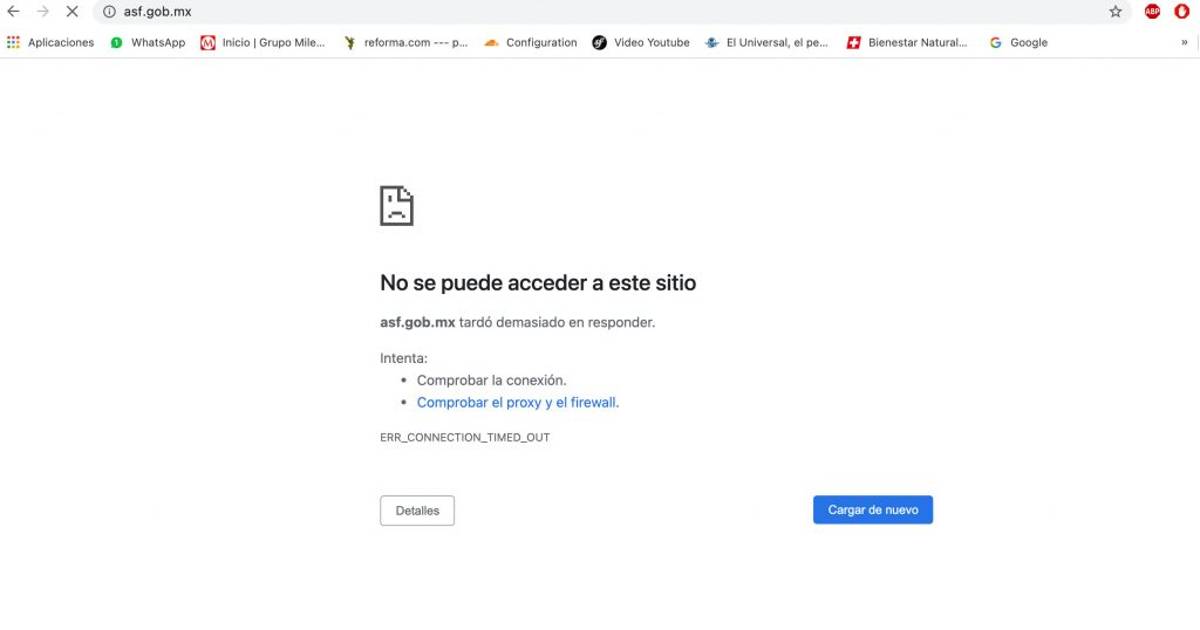Click the site info icon in address bar
The width and height of the screenshot is (1200, 630).
(x=109, y=12)
